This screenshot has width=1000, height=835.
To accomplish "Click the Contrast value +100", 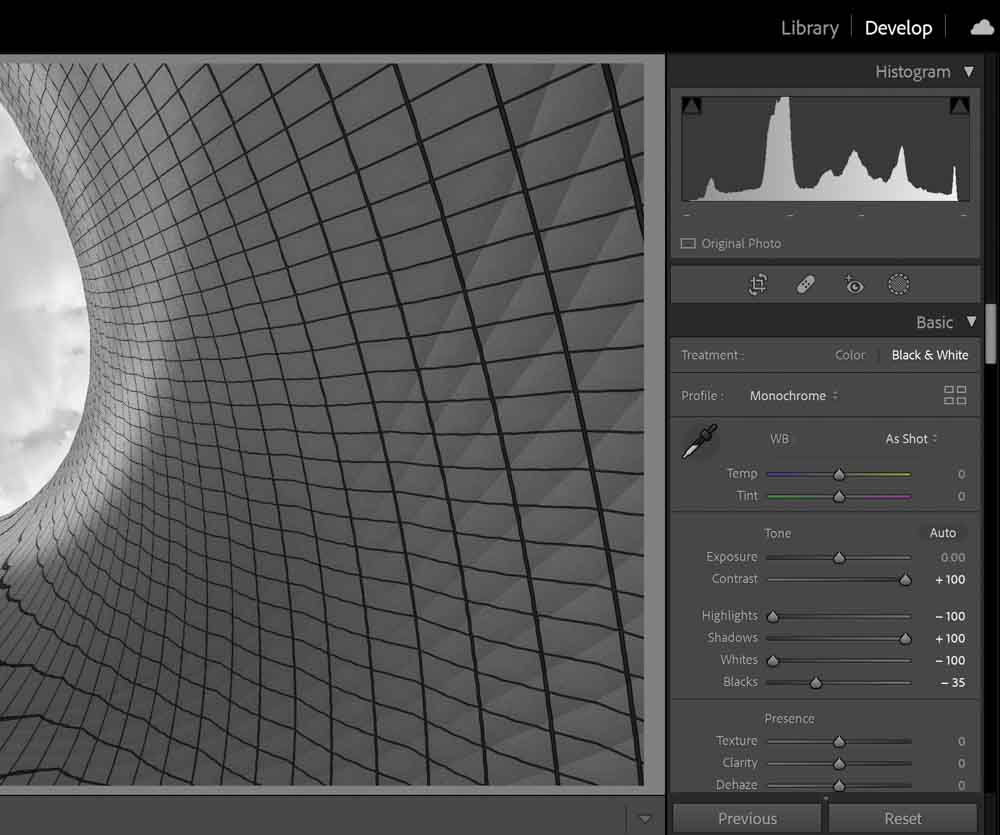I will pyautogui.click(x=950, y=579).
